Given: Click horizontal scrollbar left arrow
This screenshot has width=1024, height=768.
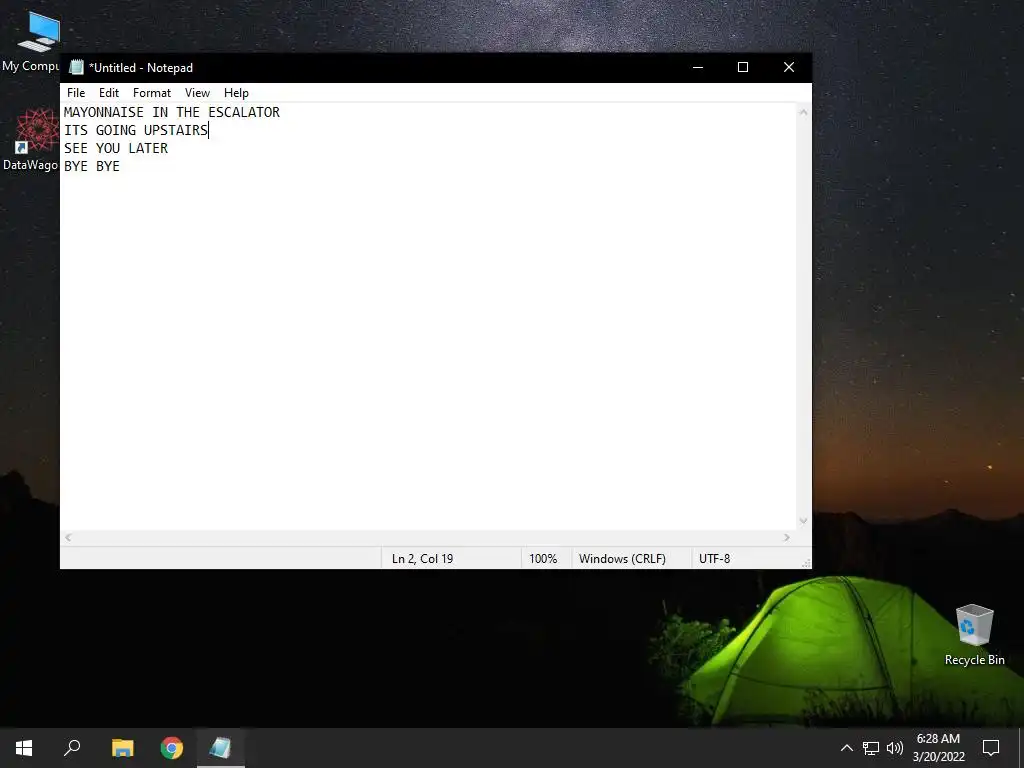Looking at the screenshot, I should click(x=69, y=537).
